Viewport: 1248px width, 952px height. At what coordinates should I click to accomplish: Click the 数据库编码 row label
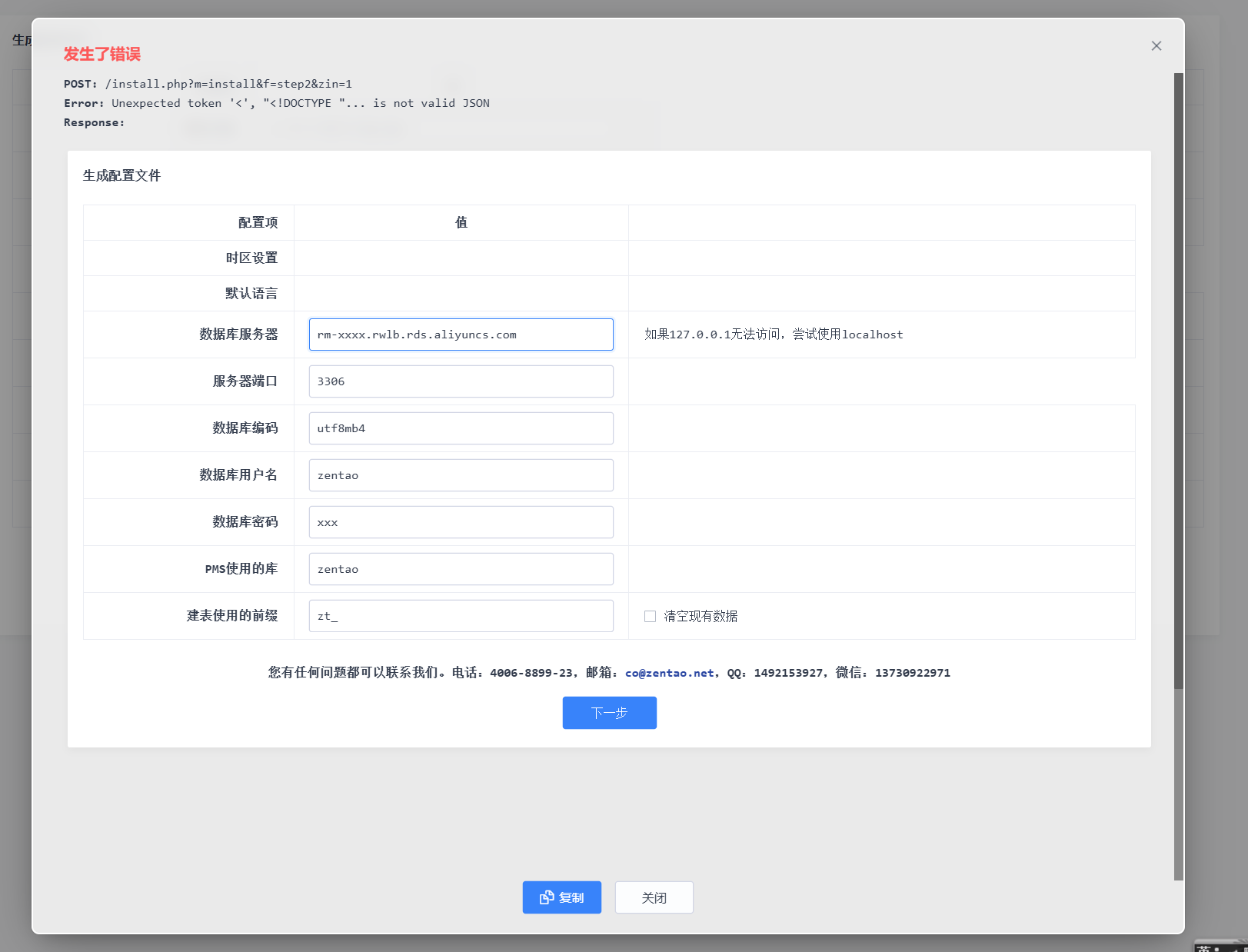pos(245,428)
